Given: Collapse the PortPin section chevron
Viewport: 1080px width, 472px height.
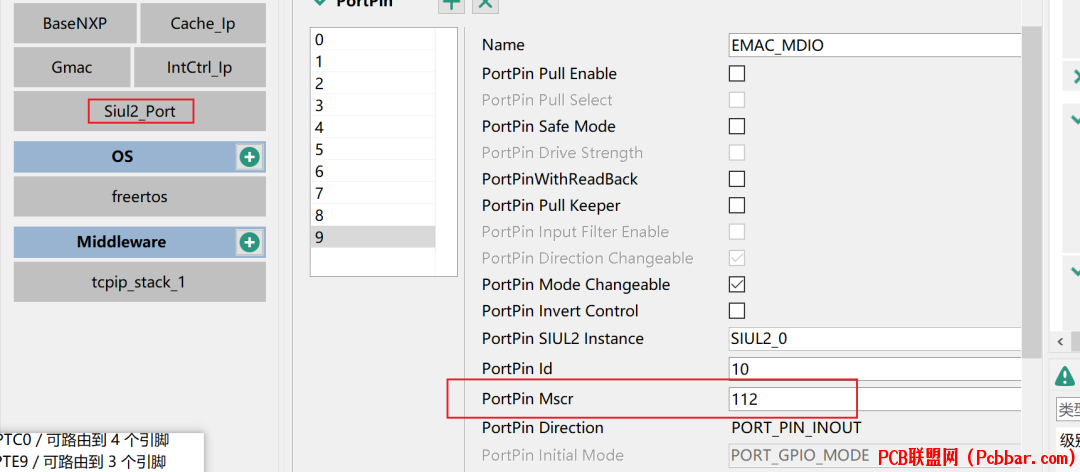Looking at the screenshot, I should pos(320,3).
